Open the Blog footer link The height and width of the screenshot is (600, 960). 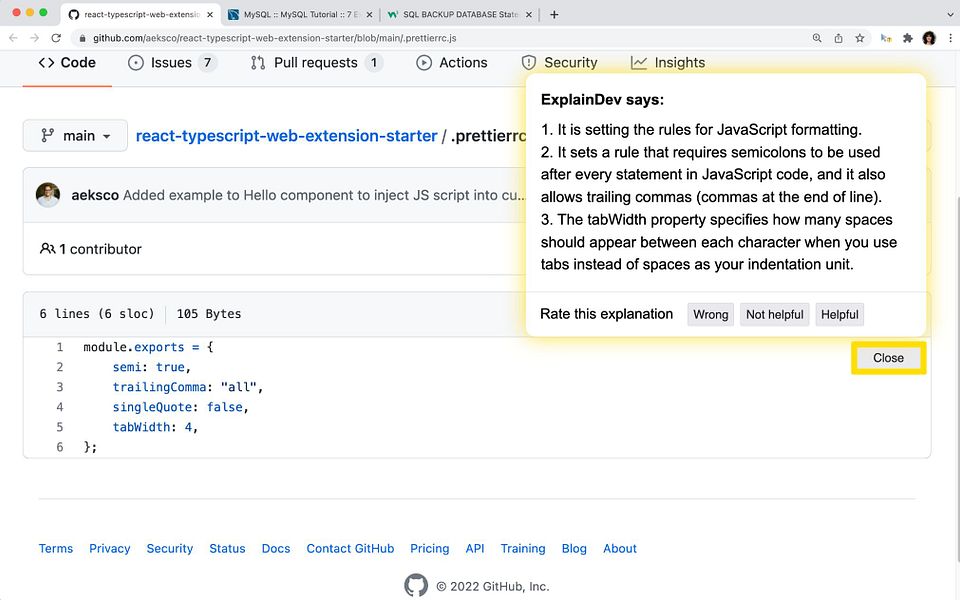coord(574,549)
